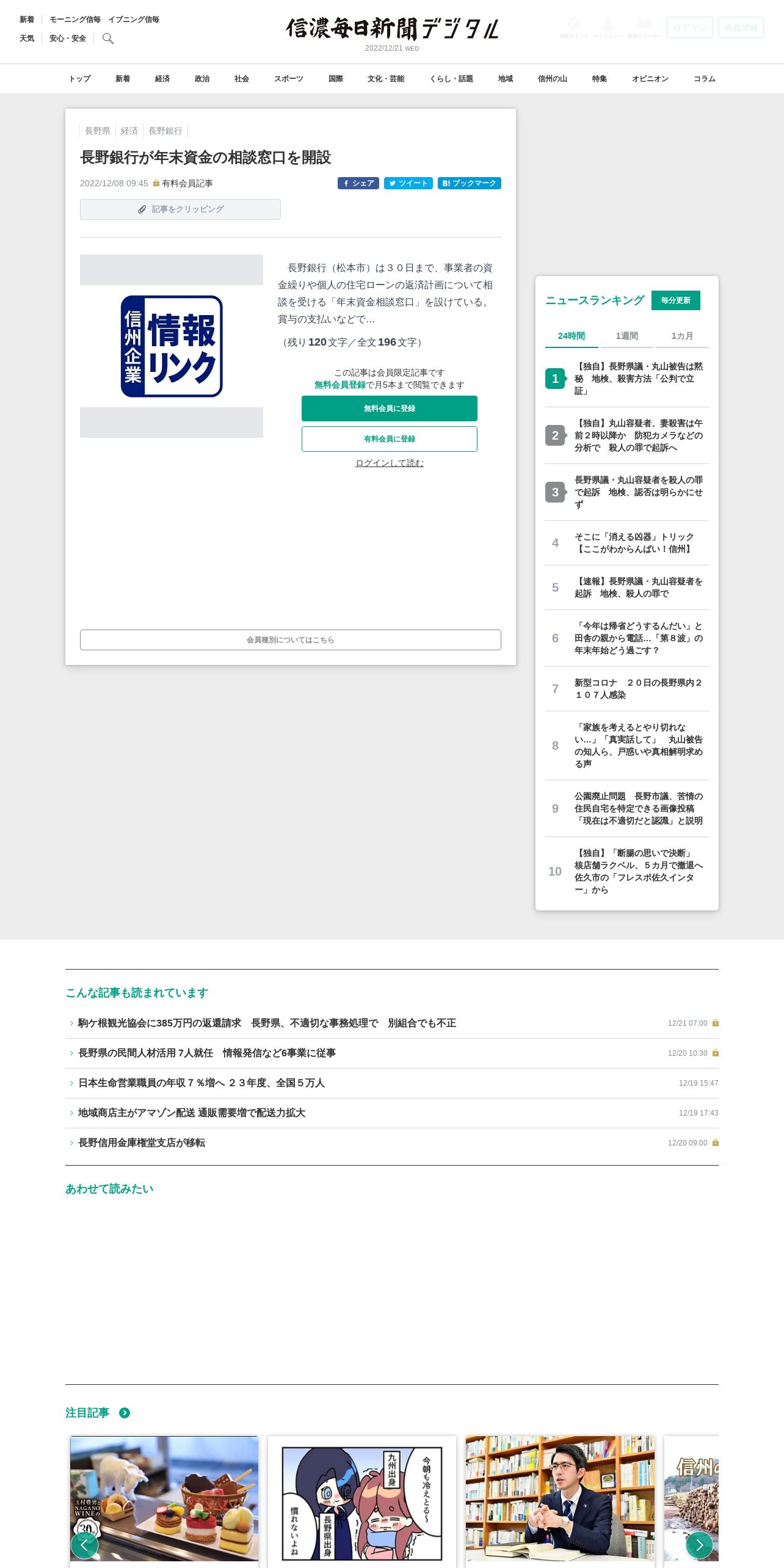Open the マイメニュー user icon
The width and height of the screenshot is (784, 1568).
pos(608,27)
